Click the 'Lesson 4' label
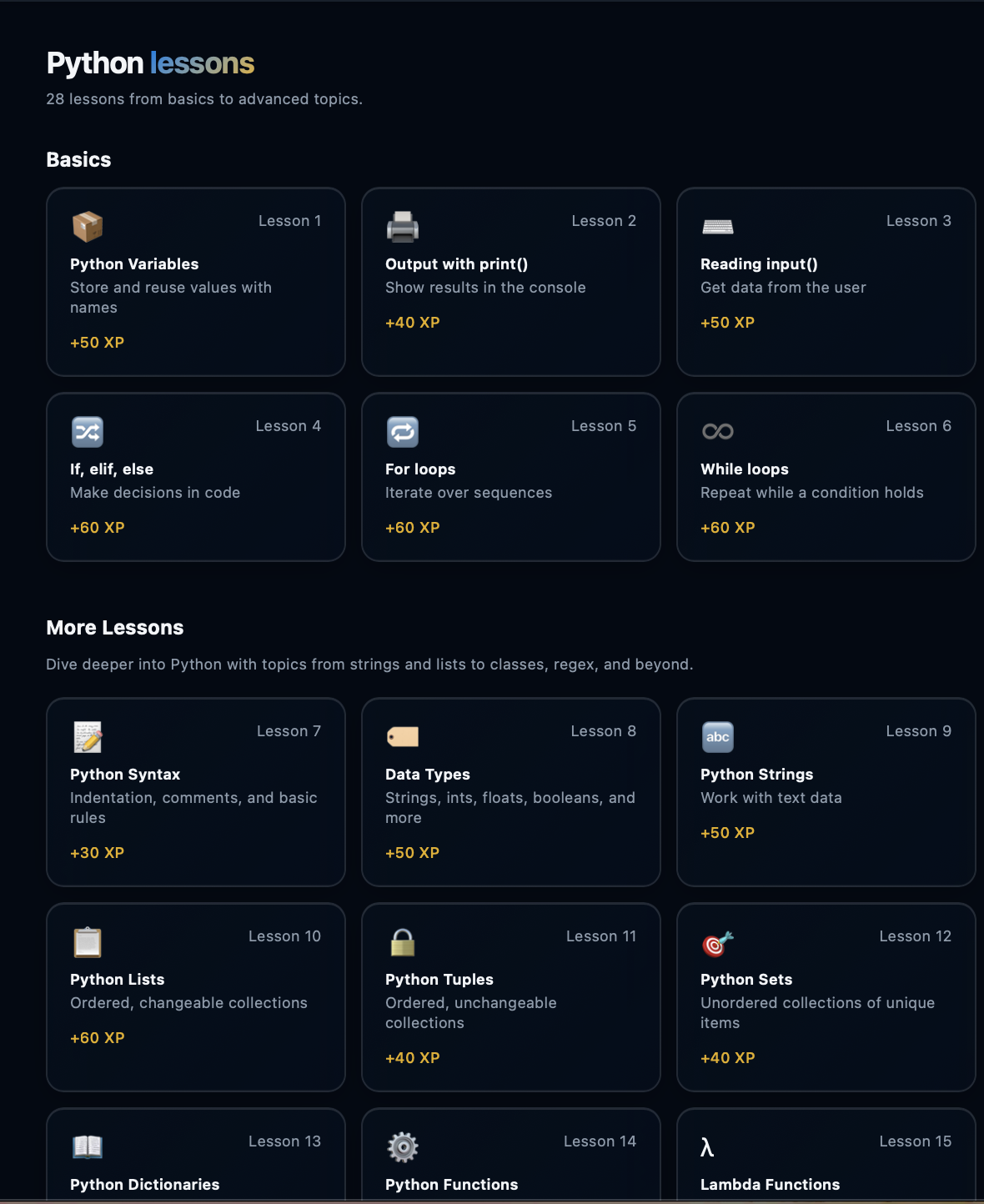Viewport: 984px width, 1204px height. pos(289,426)
